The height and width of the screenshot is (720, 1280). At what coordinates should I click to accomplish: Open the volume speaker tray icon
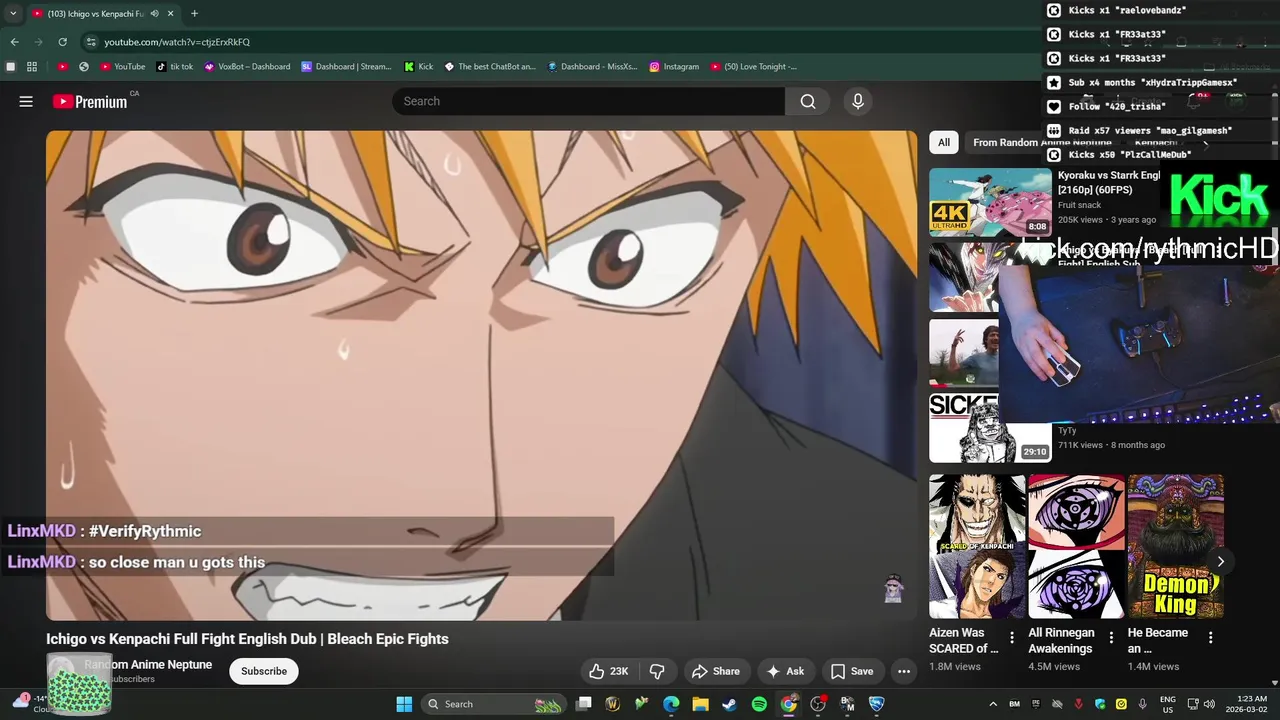(1209, 704)
